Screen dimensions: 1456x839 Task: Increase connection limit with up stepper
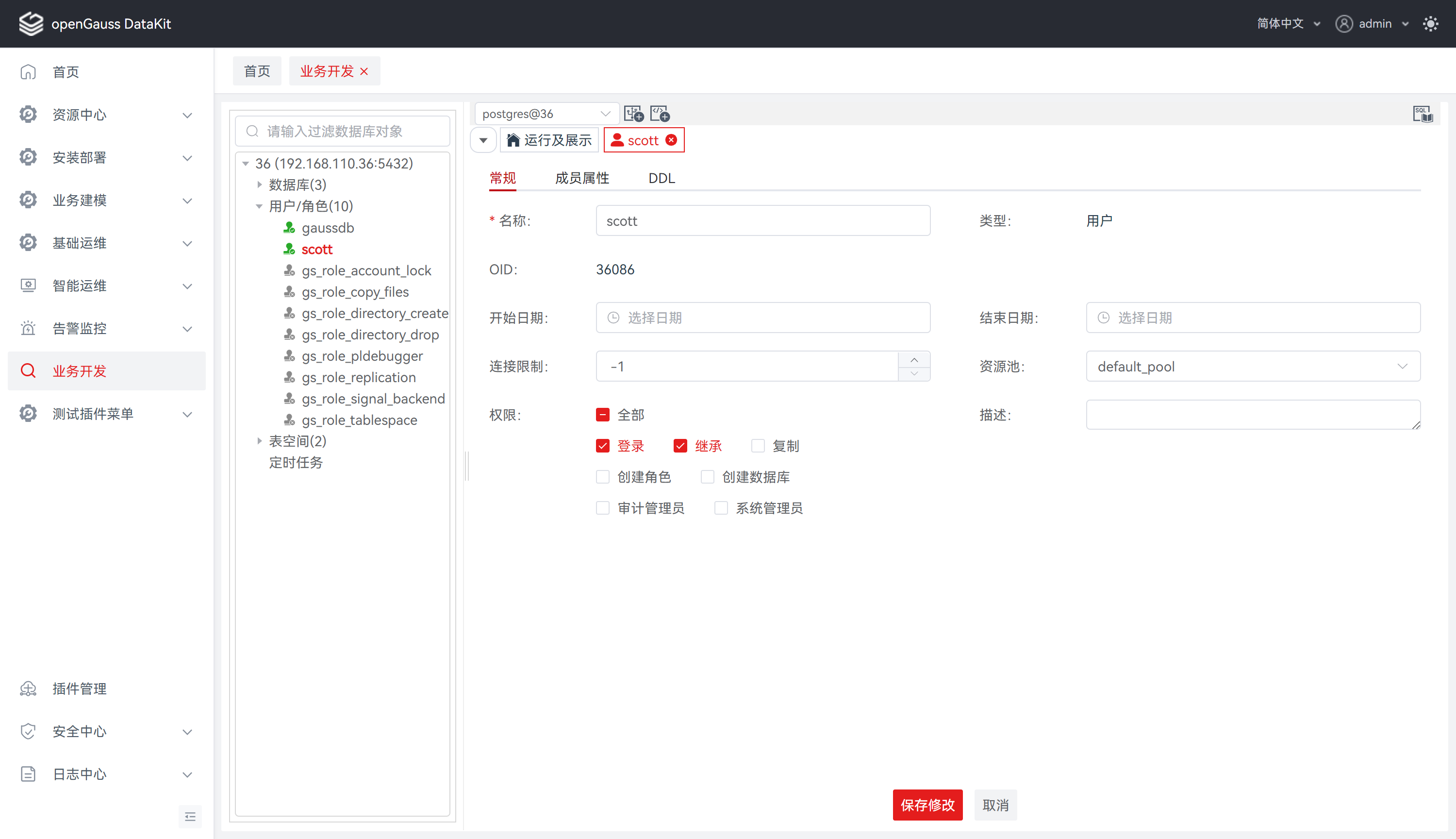914,360
